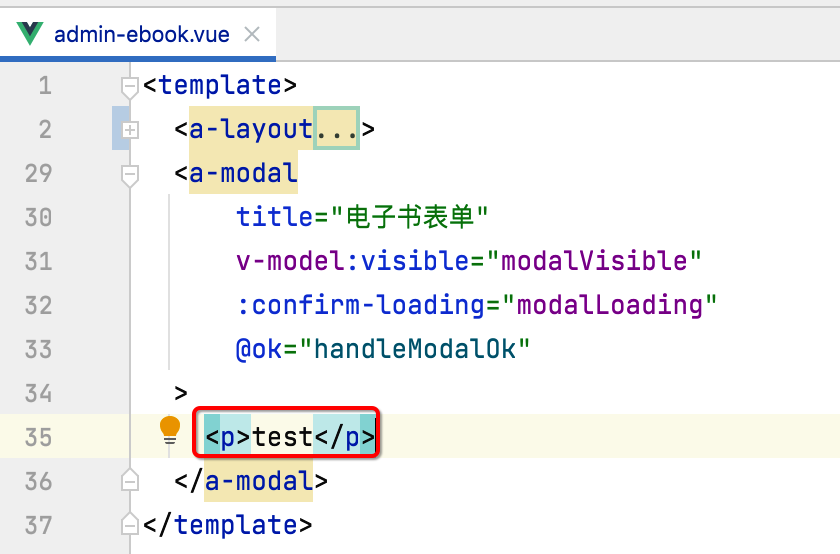The height and width of the screenshot is (554, 840).
Task: Click the a-layout tag name
Action: tap(251, 129)
